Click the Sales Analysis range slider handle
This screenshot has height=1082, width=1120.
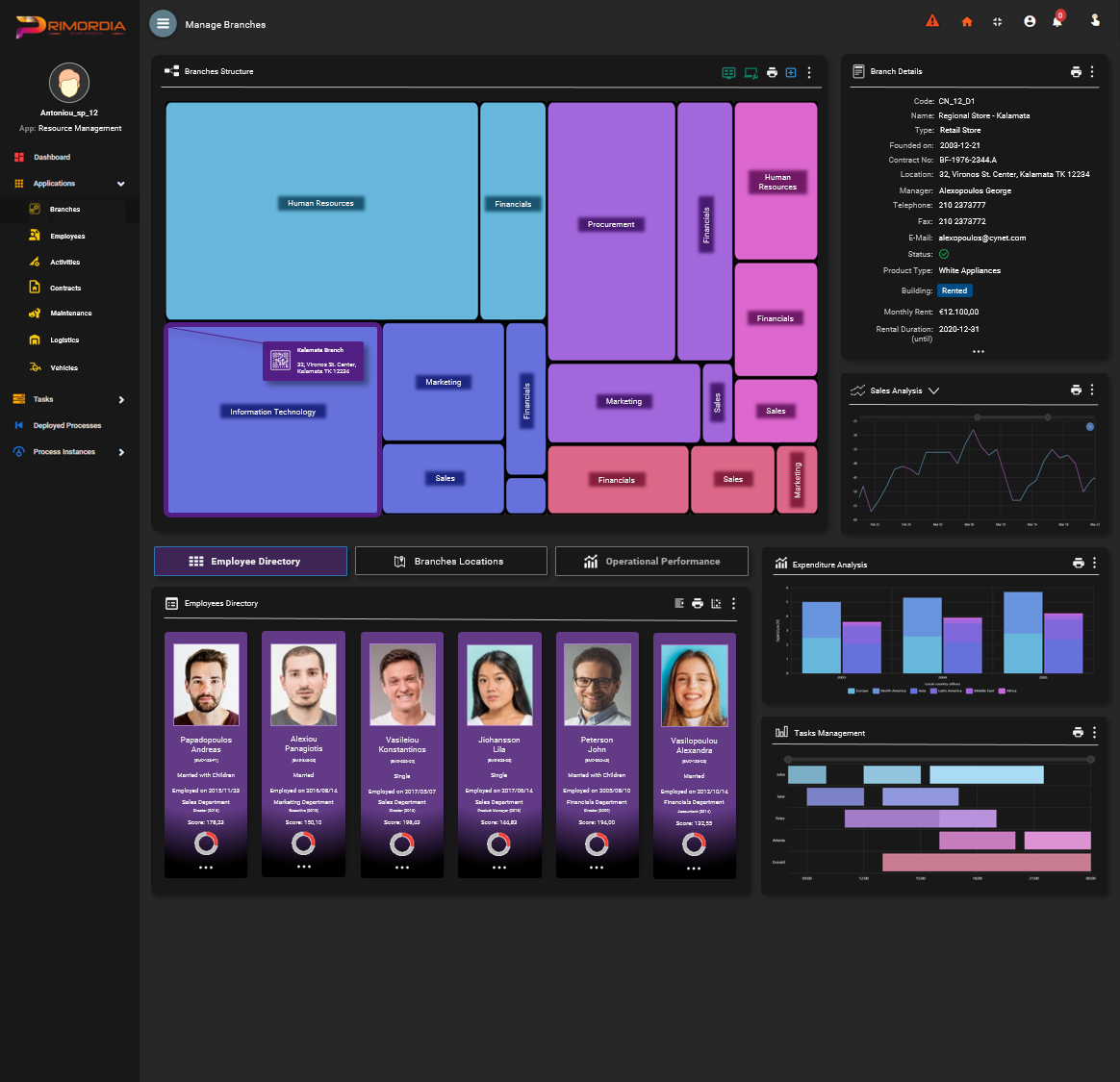click(x=978, y=417)
